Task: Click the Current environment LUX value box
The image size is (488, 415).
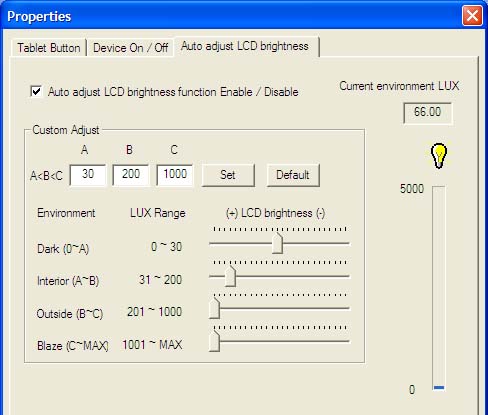Action: (428, 112)
